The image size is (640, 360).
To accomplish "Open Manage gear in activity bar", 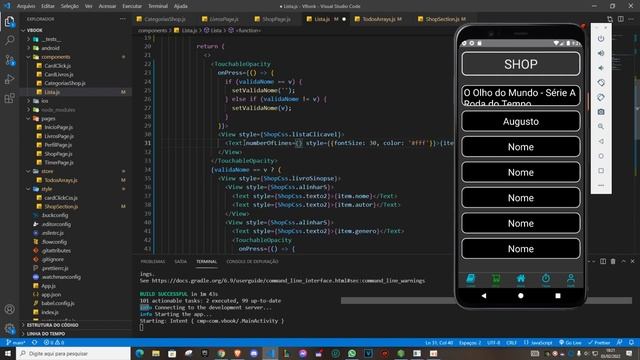I will tap(9, 328).
